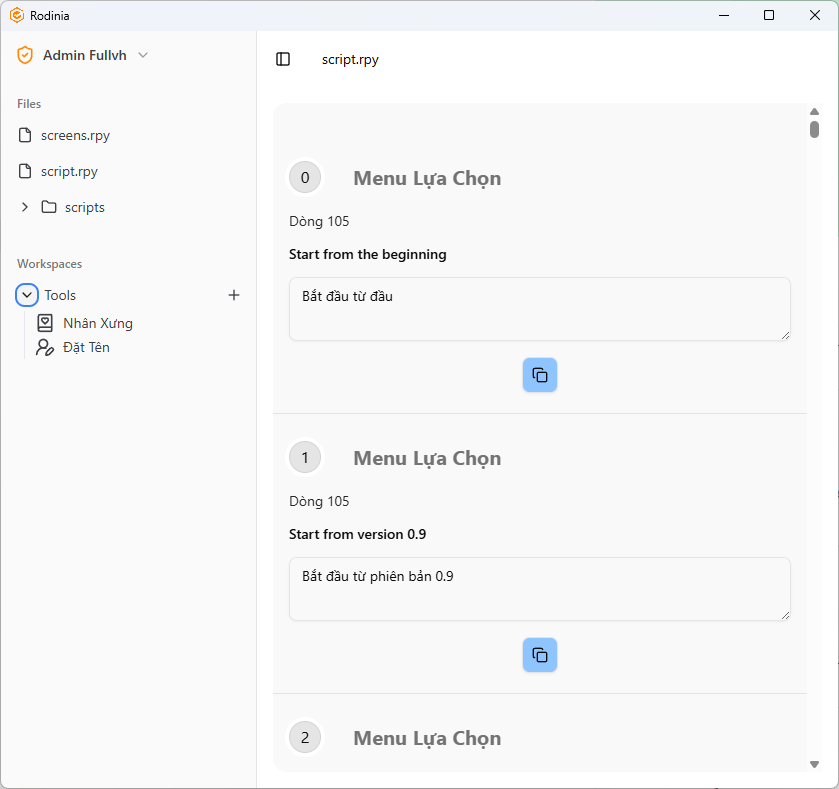Click the vertical scrollbar thumb
The image size is (839, 789).
(814, 129)
